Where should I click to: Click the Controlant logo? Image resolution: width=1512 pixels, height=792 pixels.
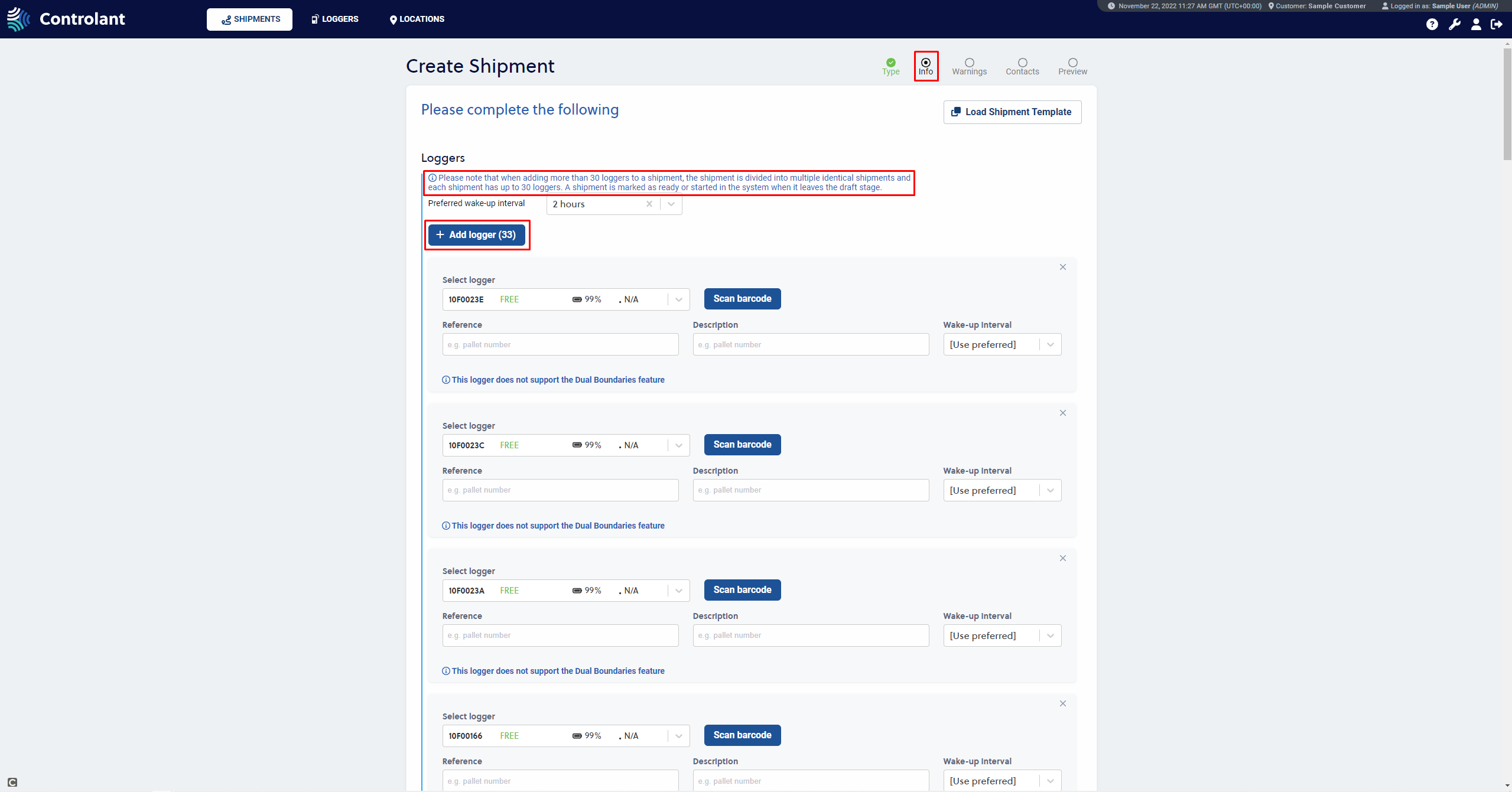point(66,19)
